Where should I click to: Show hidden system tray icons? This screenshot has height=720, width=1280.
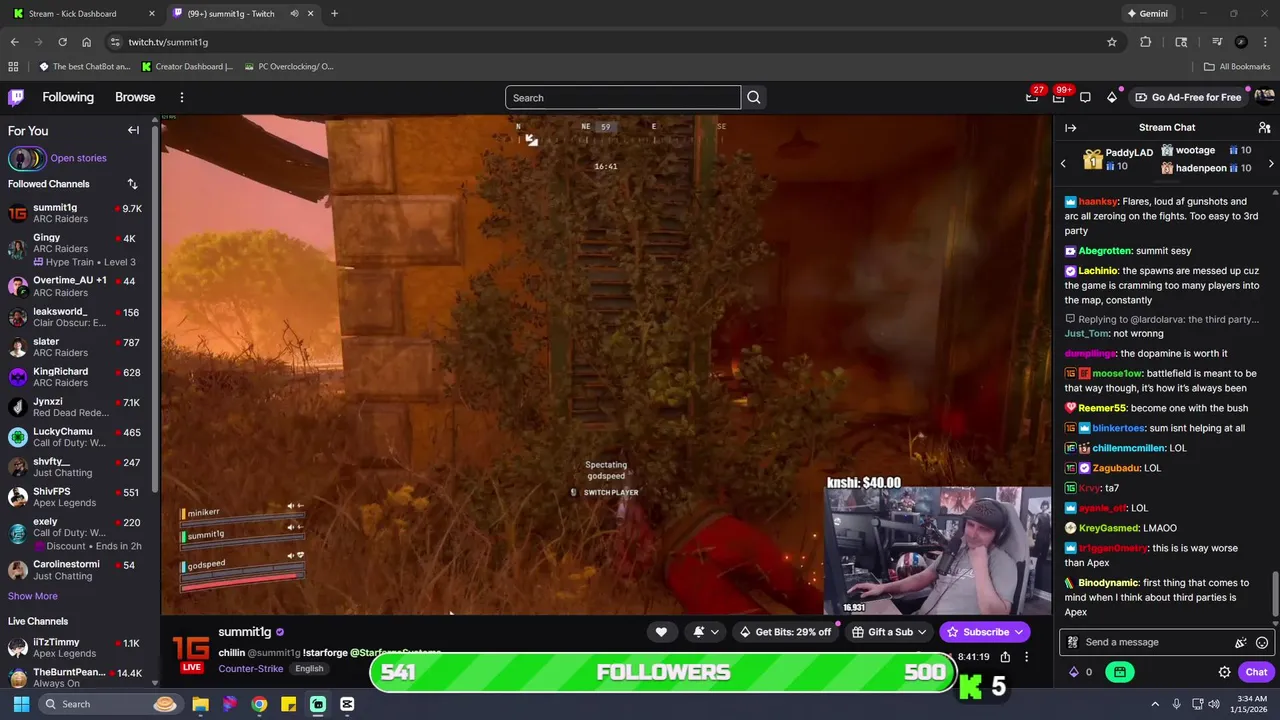tap(1155, 704)
